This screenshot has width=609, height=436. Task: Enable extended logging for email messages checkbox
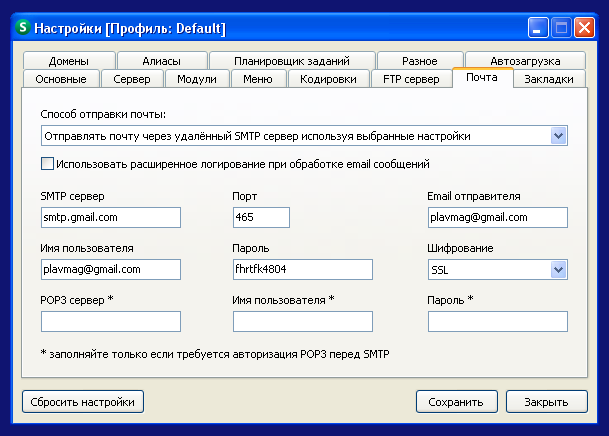(x=47, y=164)
